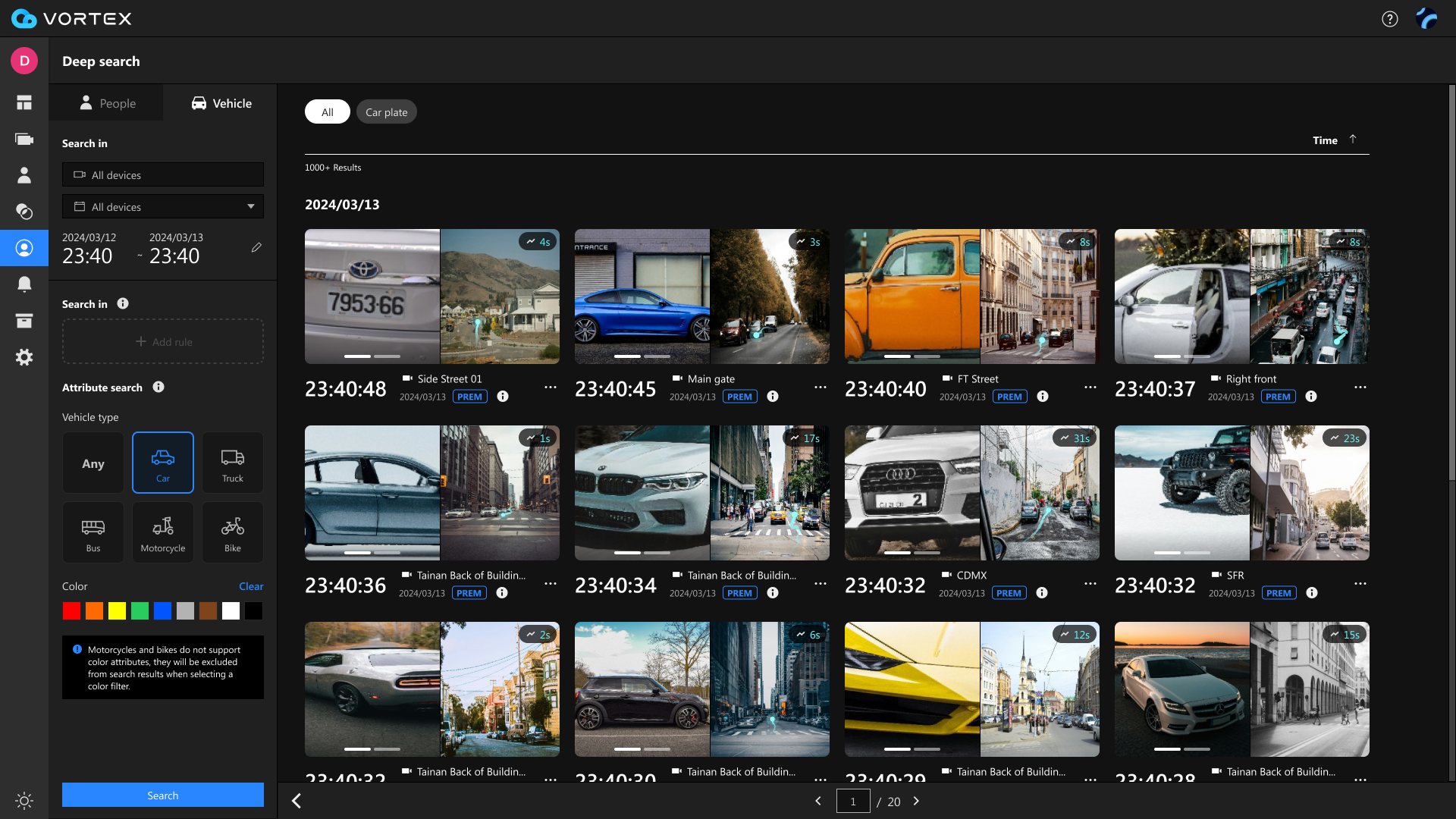
Task: Open the Dashboard panel in the sidebar
Action: tap(24, 102)
